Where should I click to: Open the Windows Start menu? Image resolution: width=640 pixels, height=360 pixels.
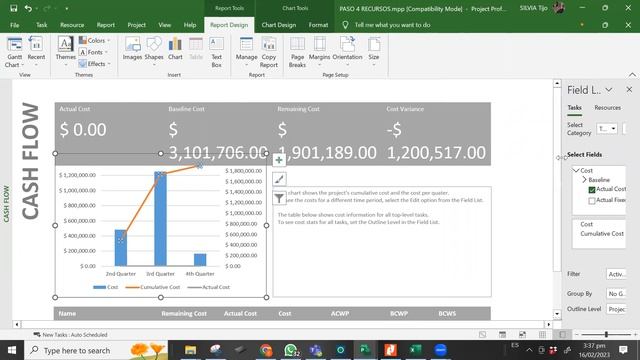(12, 350)
